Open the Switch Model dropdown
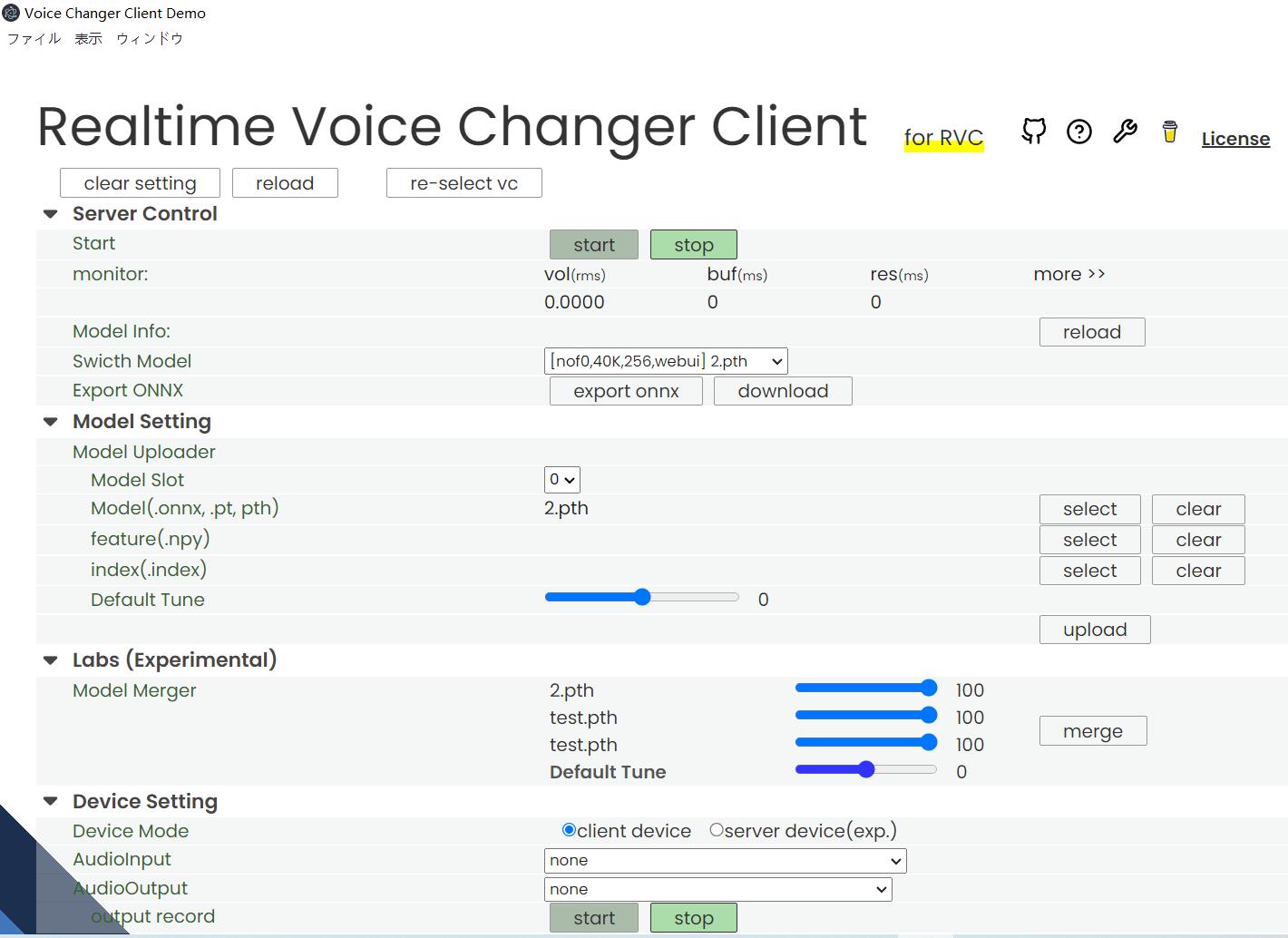Screen dimensions: 1288x938 pos(668,360)
